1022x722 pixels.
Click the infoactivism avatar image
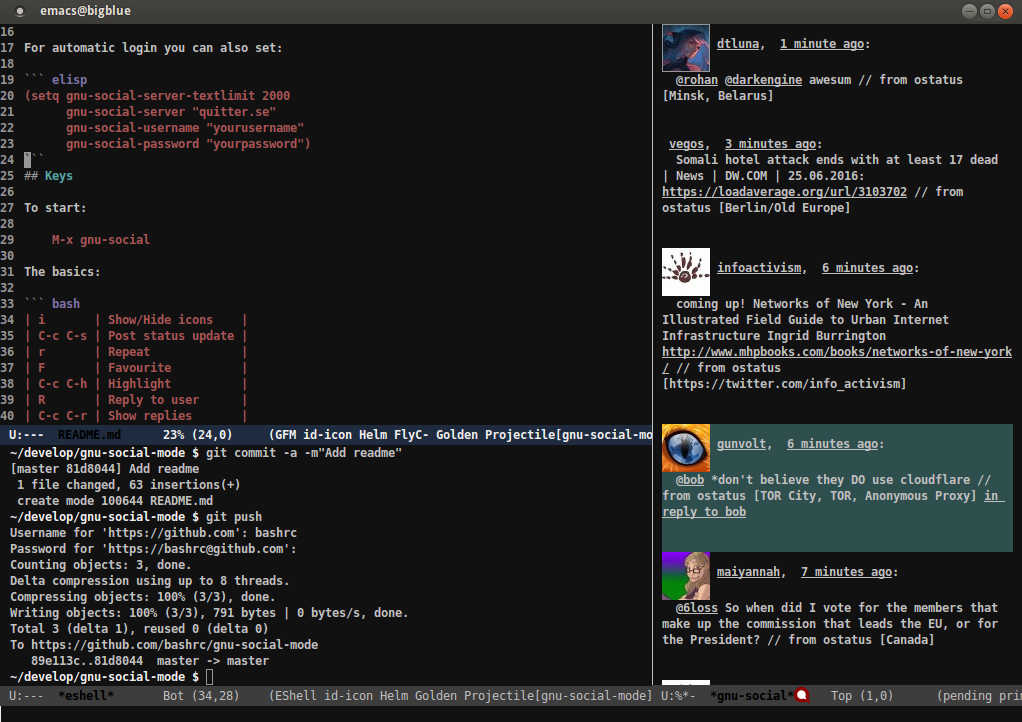[x=686, y=272]
